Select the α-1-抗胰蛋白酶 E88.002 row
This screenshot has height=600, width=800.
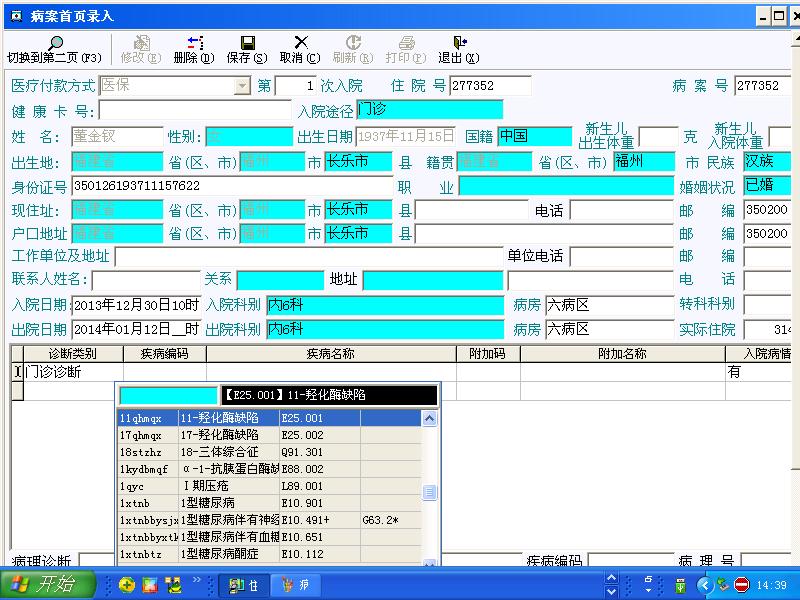(269, 469)
